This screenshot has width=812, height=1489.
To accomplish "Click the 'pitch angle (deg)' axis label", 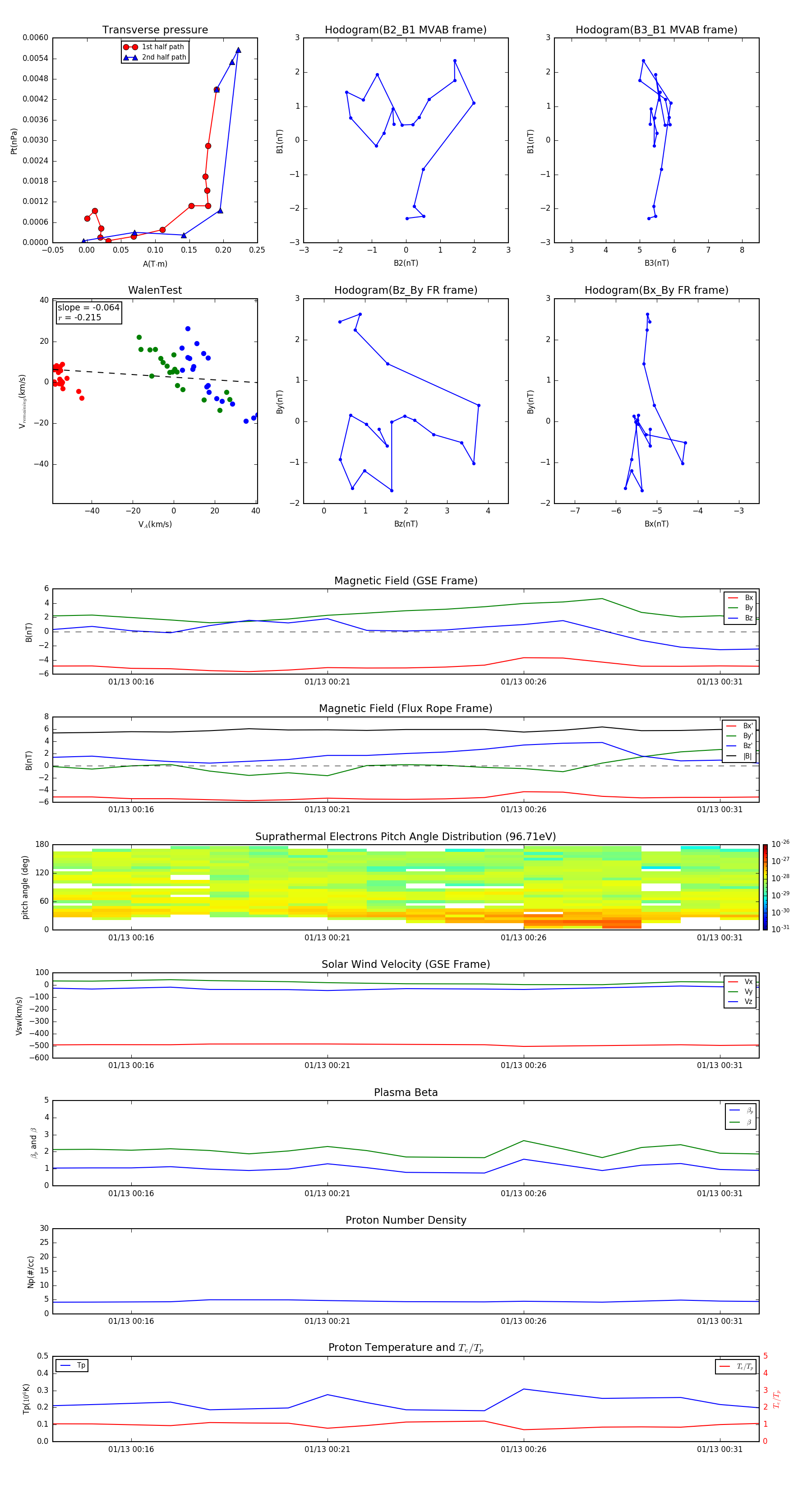I will [x=25, y=887].
